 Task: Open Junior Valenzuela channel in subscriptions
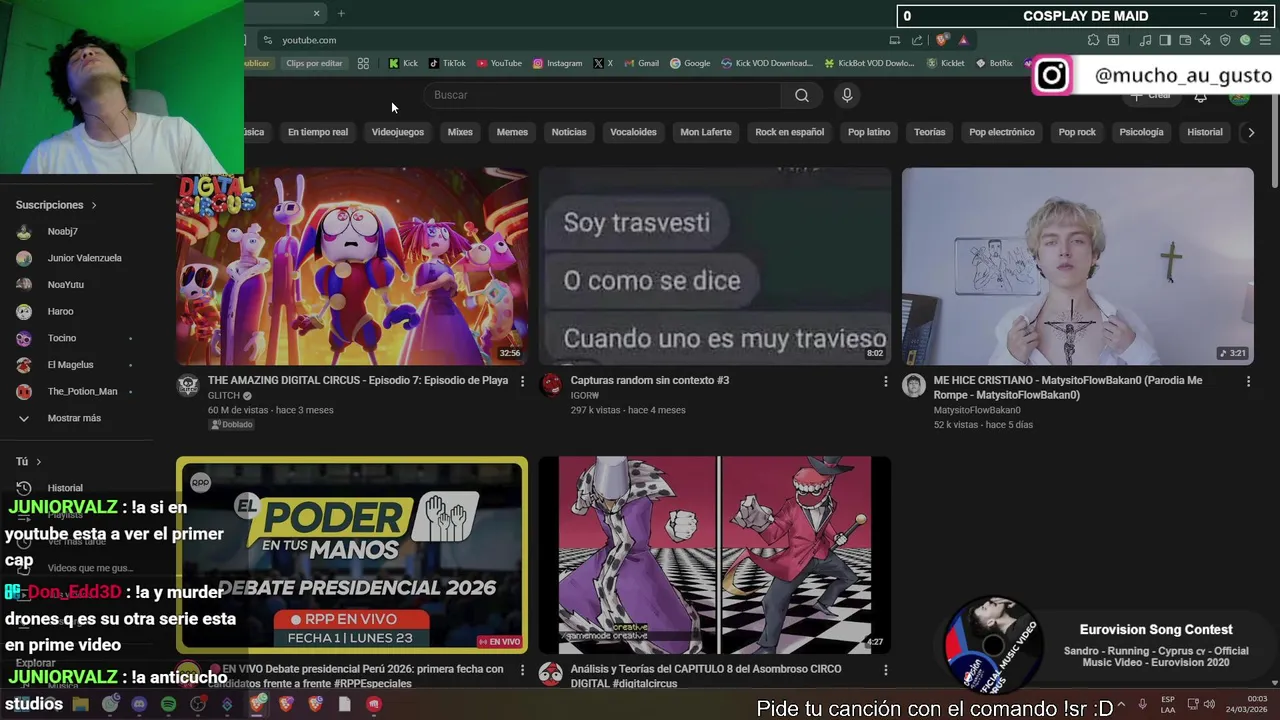click(x=84, y=258)
